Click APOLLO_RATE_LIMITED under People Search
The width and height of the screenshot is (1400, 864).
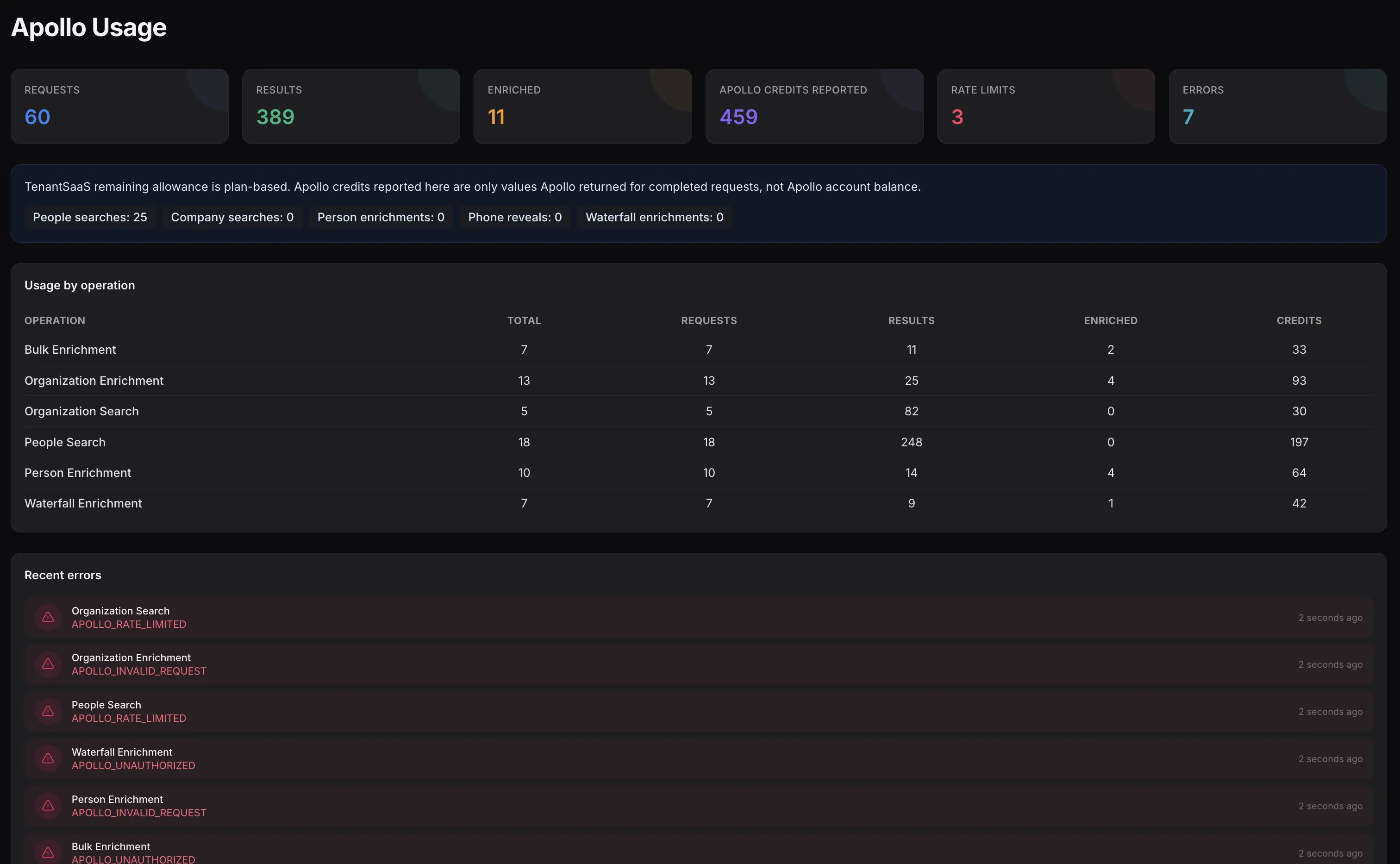pyautogui.click(x=129, y=718)
